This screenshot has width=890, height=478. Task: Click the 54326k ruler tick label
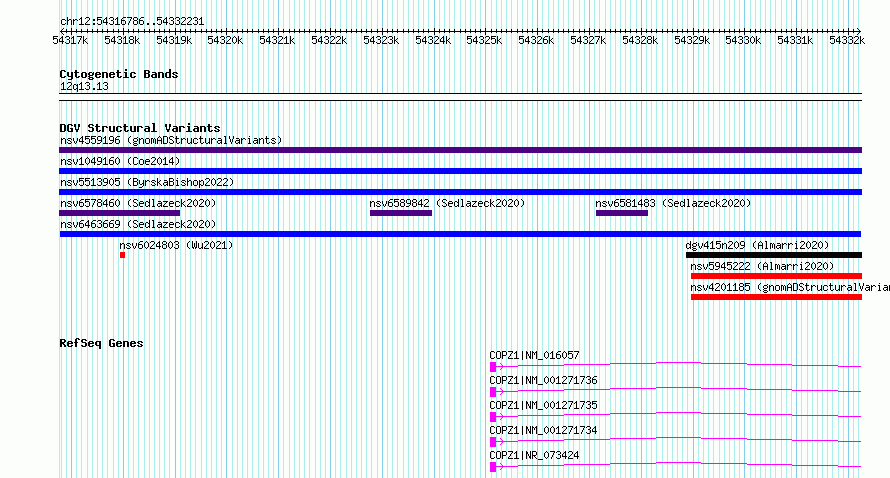pos(536,40)
